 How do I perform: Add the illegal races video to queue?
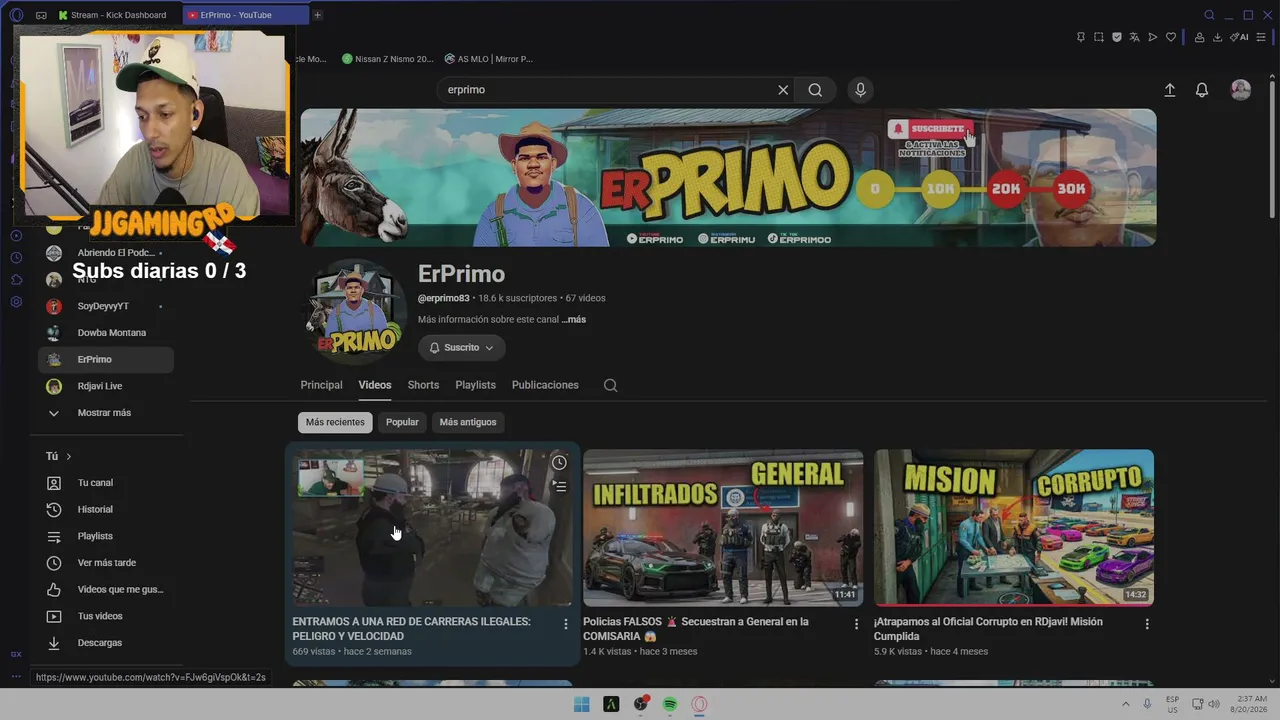tap(559, 487)
